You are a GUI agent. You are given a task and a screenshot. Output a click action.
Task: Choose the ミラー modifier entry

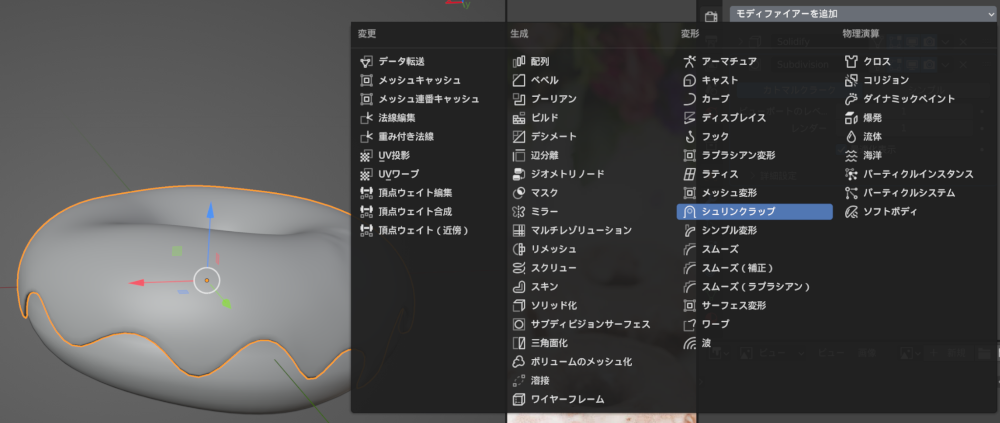click(544, 212)
